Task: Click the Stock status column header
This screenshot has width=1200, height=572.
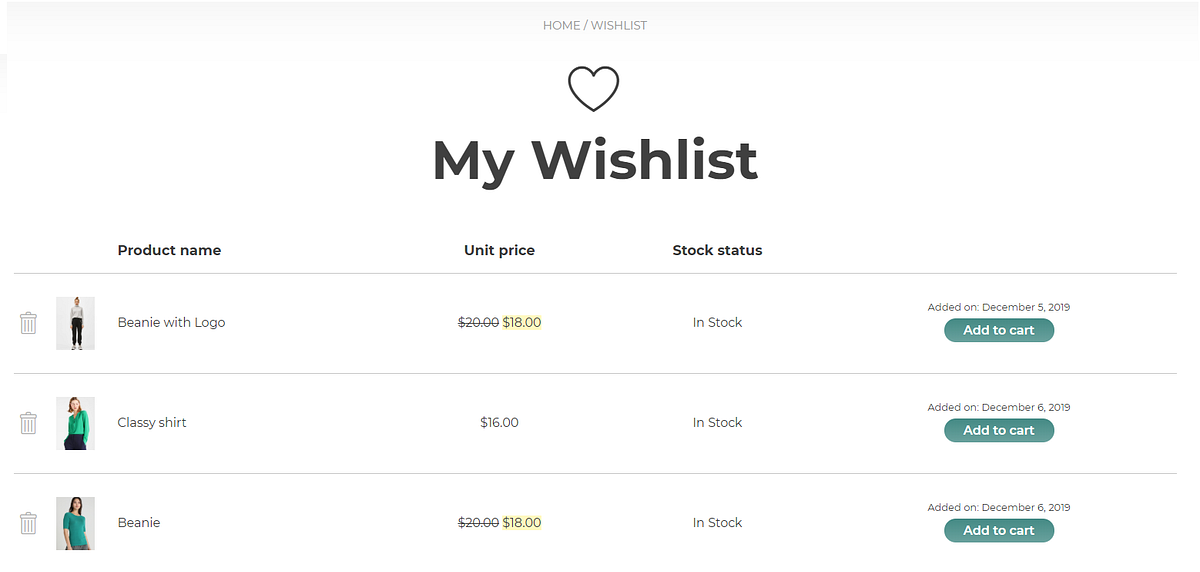Action: [x=717, y=250]
